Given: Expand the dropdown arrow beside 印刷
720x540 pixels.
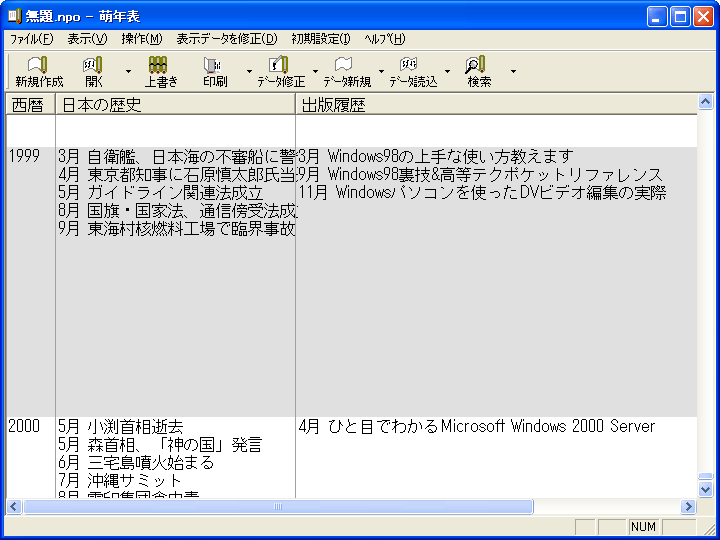Looking at the screenshot, I should [249, 71].
